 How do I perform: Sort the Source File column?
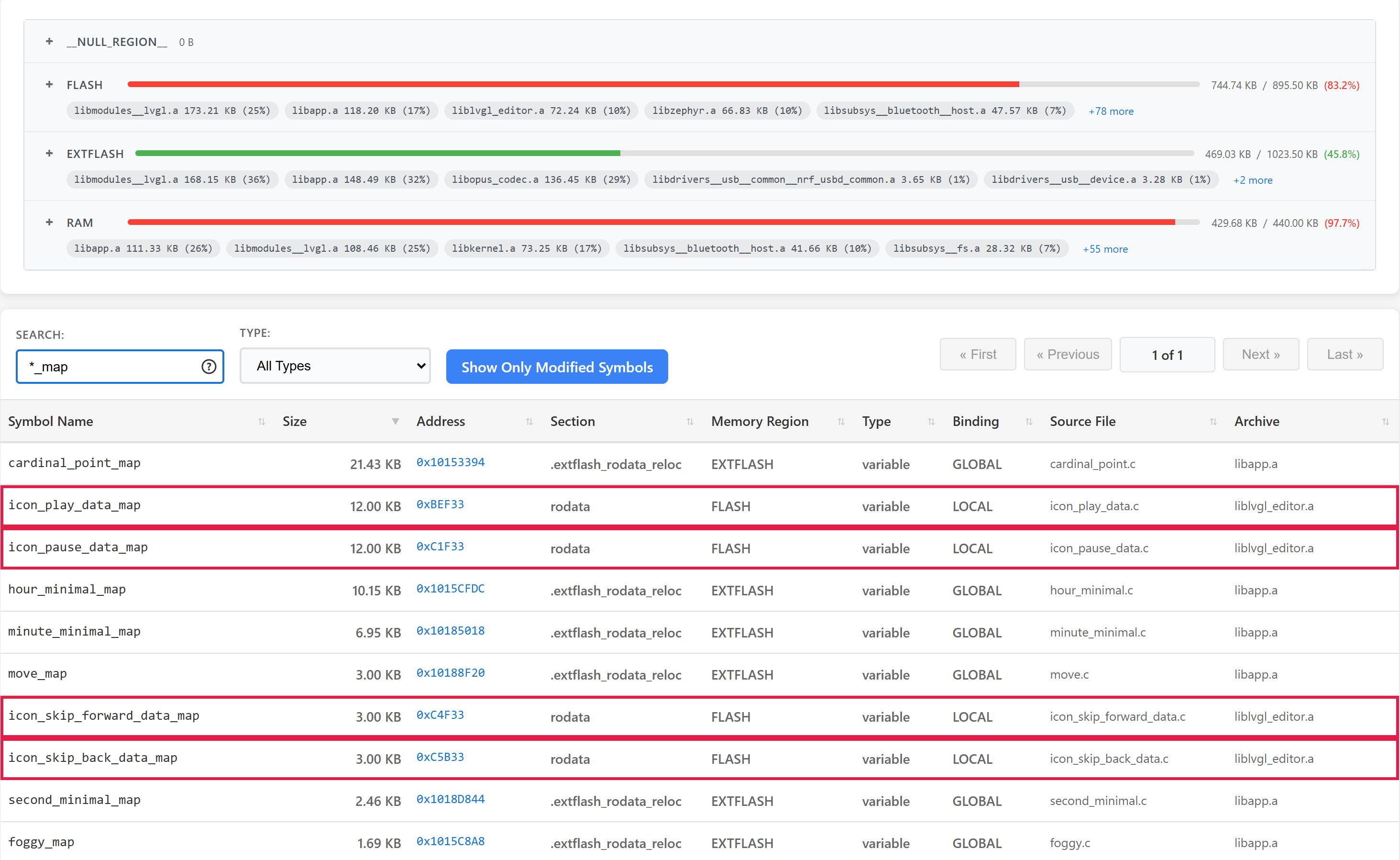click(1213, 422)
